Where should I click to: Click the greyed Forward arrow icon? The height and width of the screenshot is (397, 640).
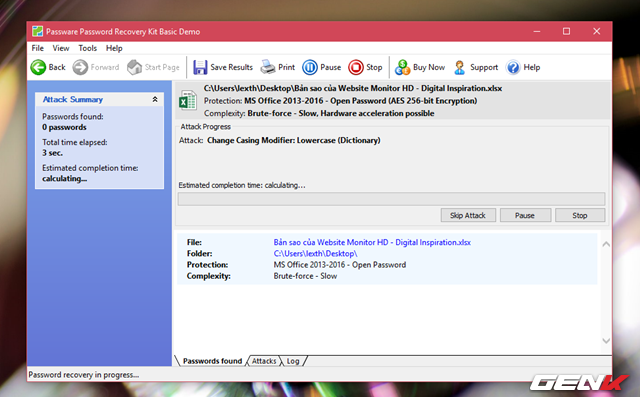[80, 67]
